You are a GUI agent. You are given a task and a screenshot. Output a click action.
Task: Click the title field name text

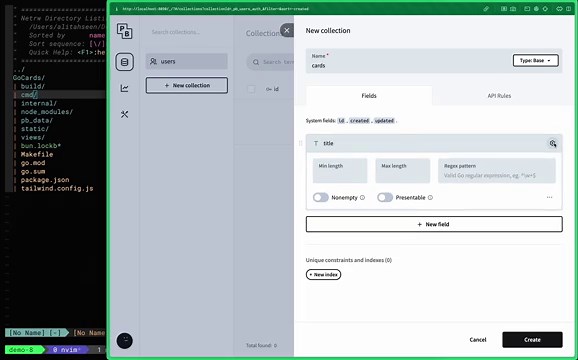(x=328, y=143)
